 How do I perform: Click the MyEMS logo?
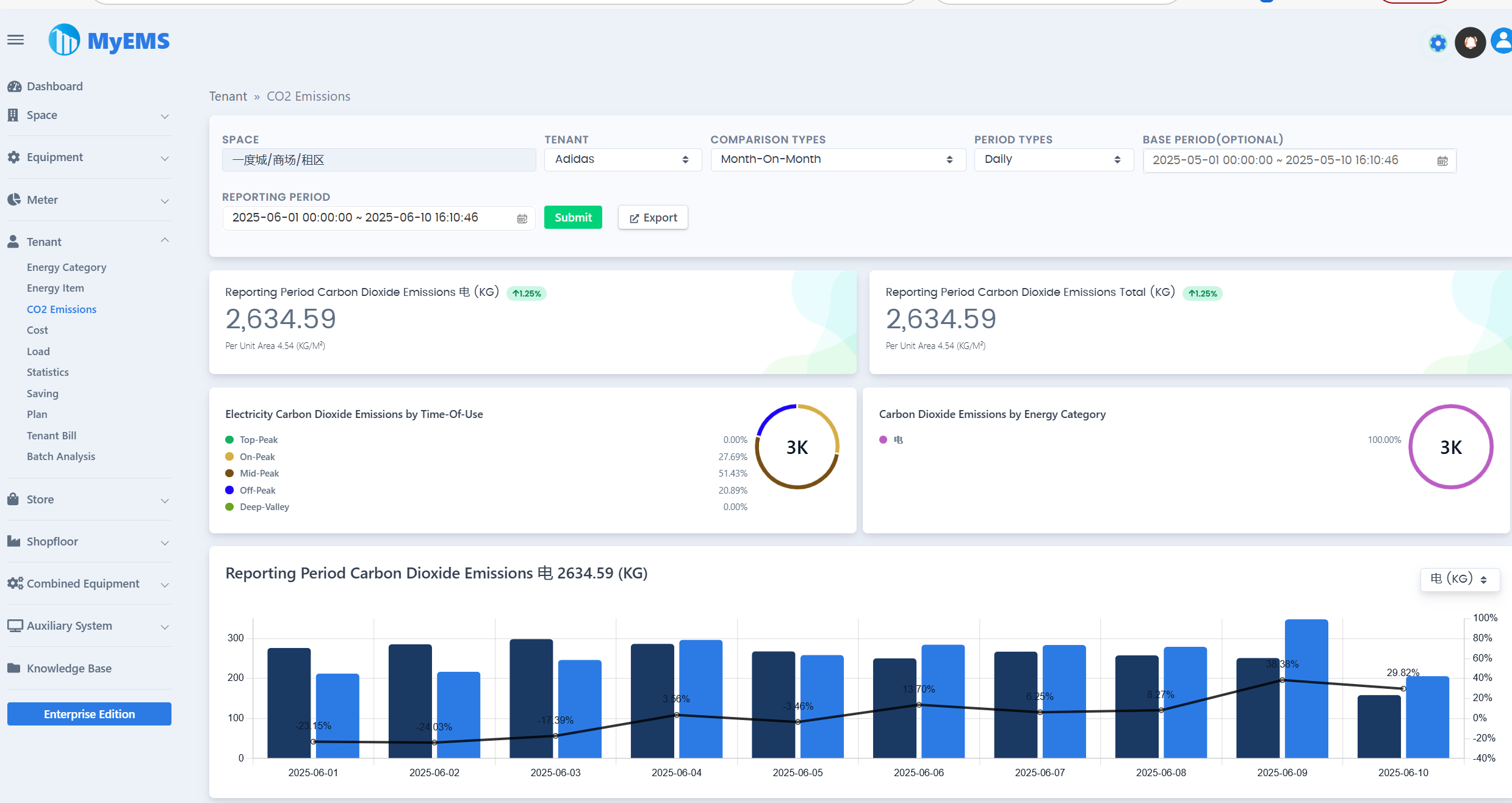(x=109, y=41)
